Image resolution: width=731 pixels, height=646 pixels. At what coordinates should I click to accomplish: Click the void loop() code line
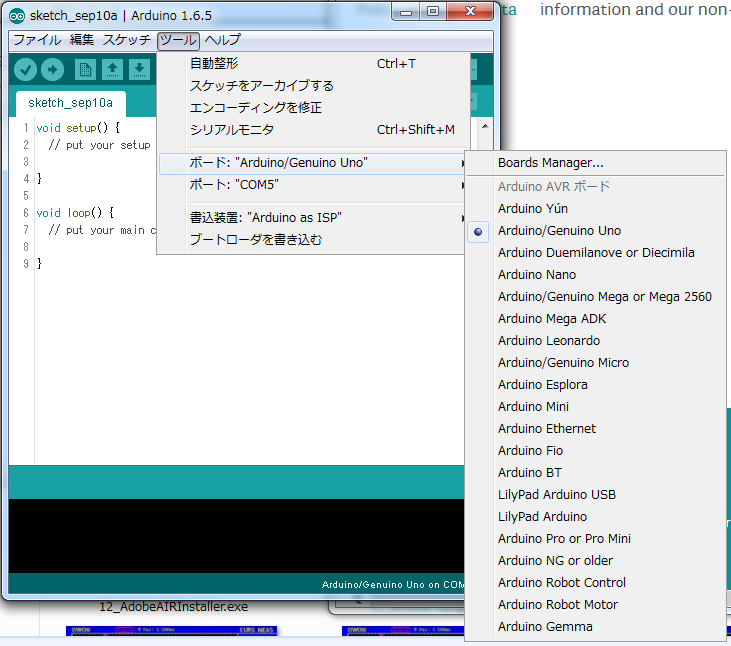click(75, 213)
